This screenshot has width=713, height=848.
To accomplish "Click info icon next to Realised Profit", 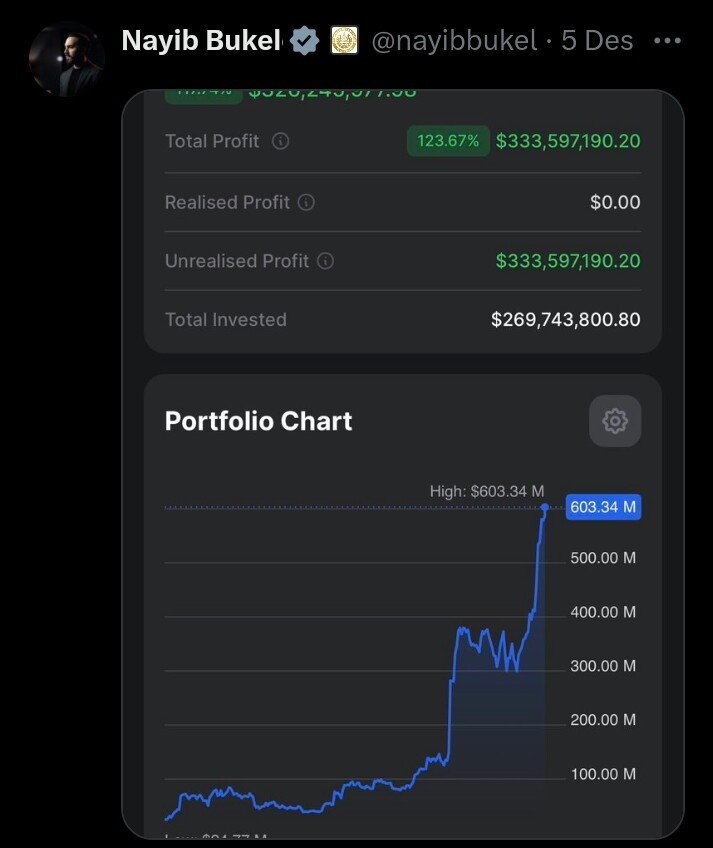I will (x=306, y=202).
